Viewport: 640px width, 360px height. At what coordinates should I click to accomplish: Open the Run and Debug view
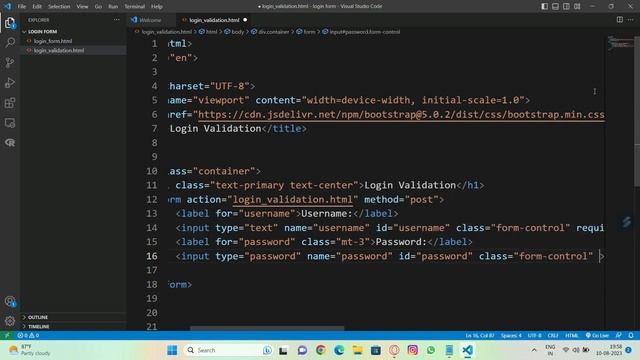[10, 82]
